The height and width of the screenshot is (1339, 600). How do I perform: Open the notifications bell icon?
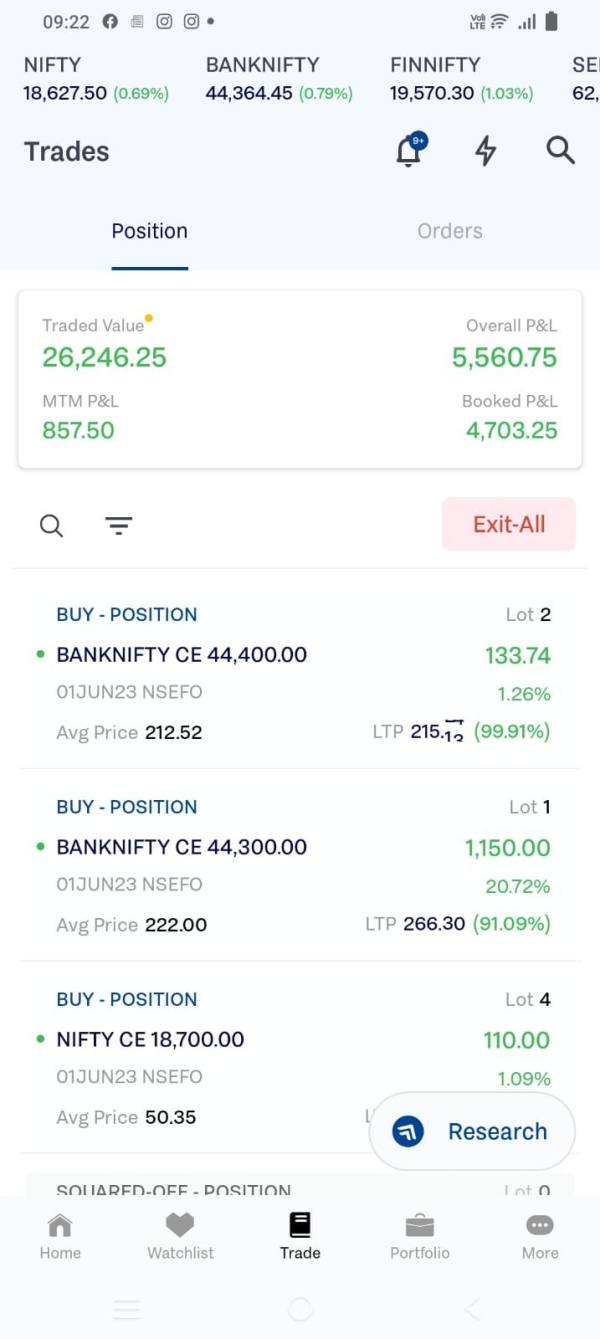[x=409, y=151]
